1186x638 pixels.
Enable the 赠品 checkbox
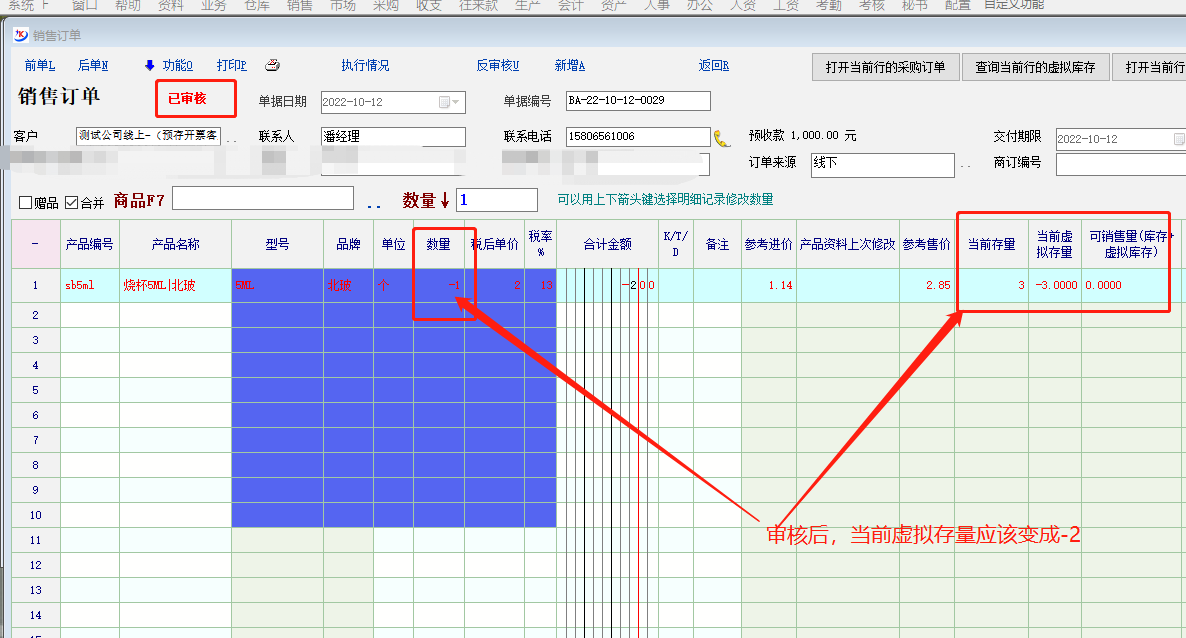[26, 203]
